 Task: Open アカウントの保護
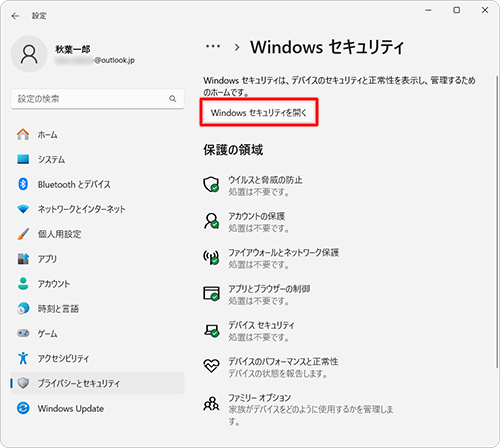(x=256, y=216)
